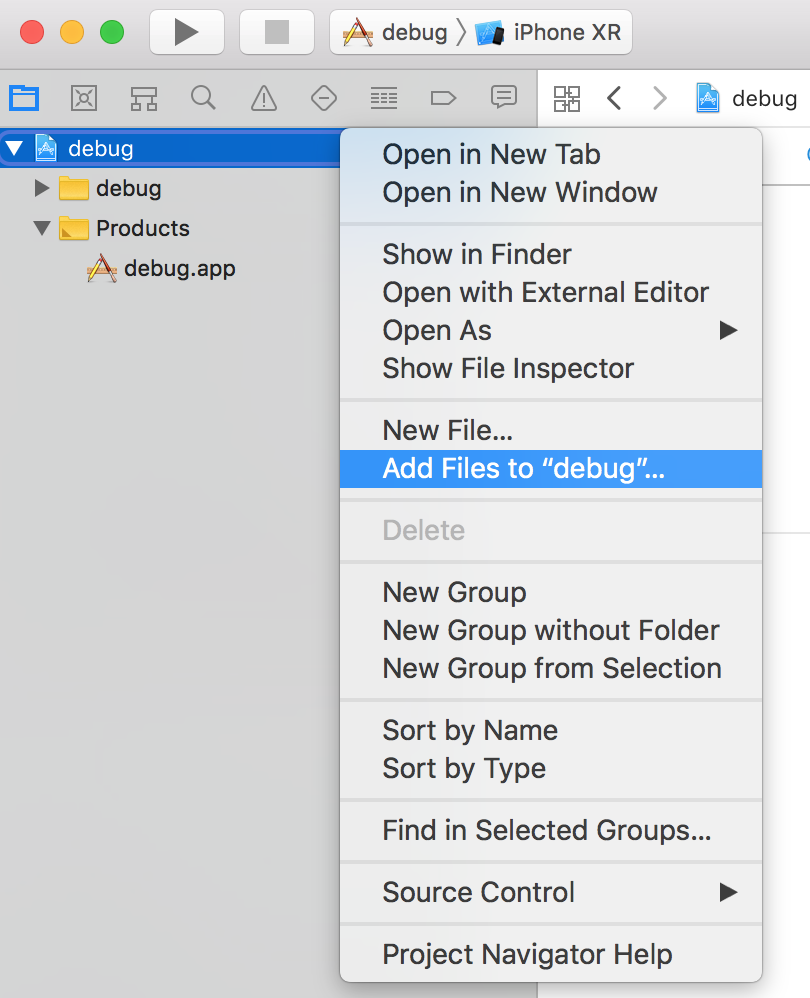Open the Symbol navigator
The height and width of the screenshot is (998, 810).
click(143, 98)
